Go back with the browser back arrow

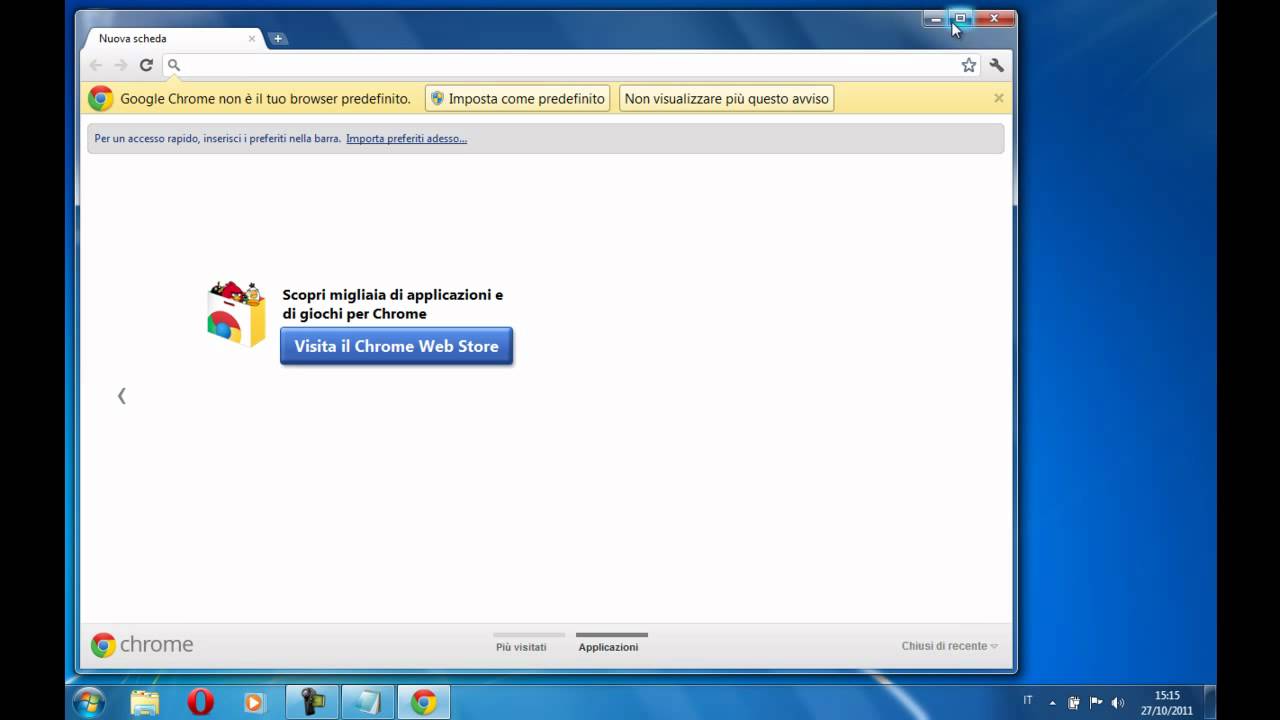(96, 65)
